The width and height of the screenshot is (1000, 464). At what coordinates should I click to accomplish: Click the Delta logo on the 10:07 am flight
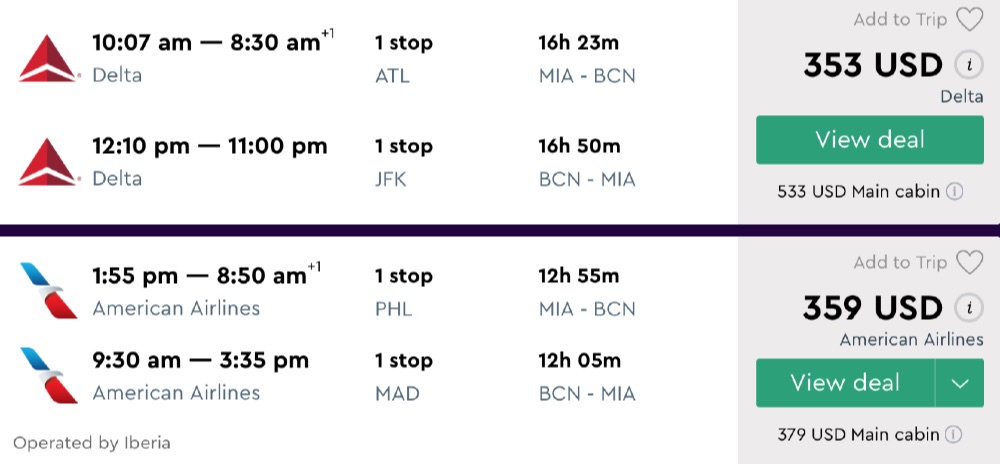point(48,59)
